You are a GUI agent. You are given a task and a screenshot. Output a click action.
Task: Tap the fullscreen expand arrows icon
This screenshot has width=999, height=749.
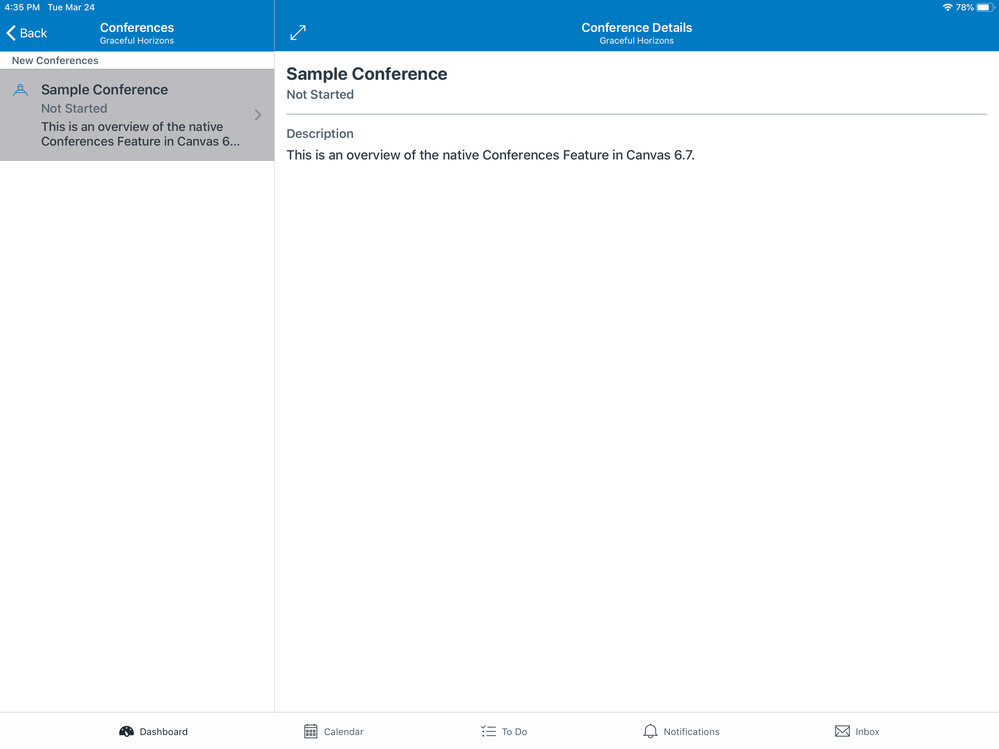click(297, 32)
